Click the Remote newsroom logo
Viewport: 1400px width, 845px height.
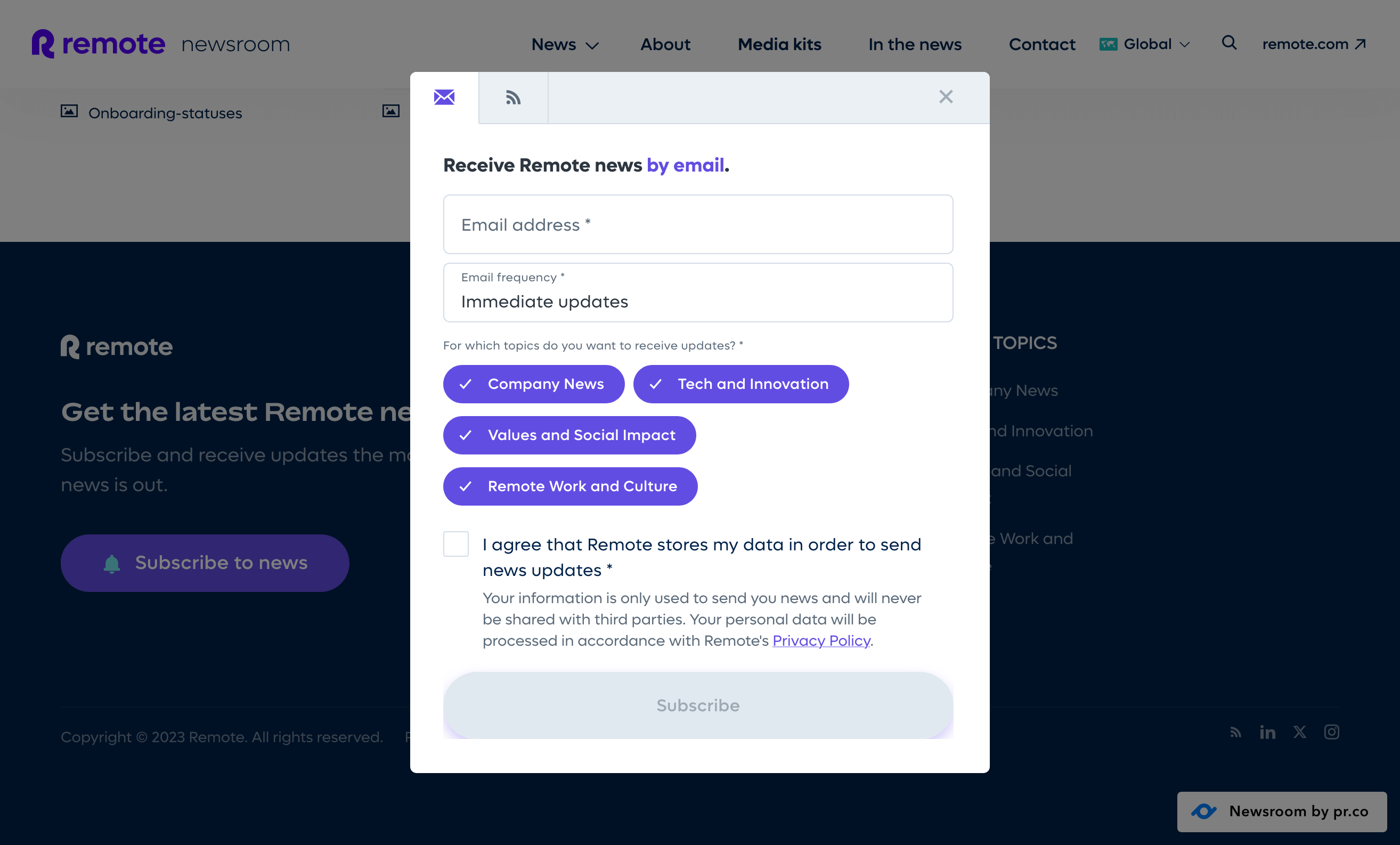(x=162, y=43)
